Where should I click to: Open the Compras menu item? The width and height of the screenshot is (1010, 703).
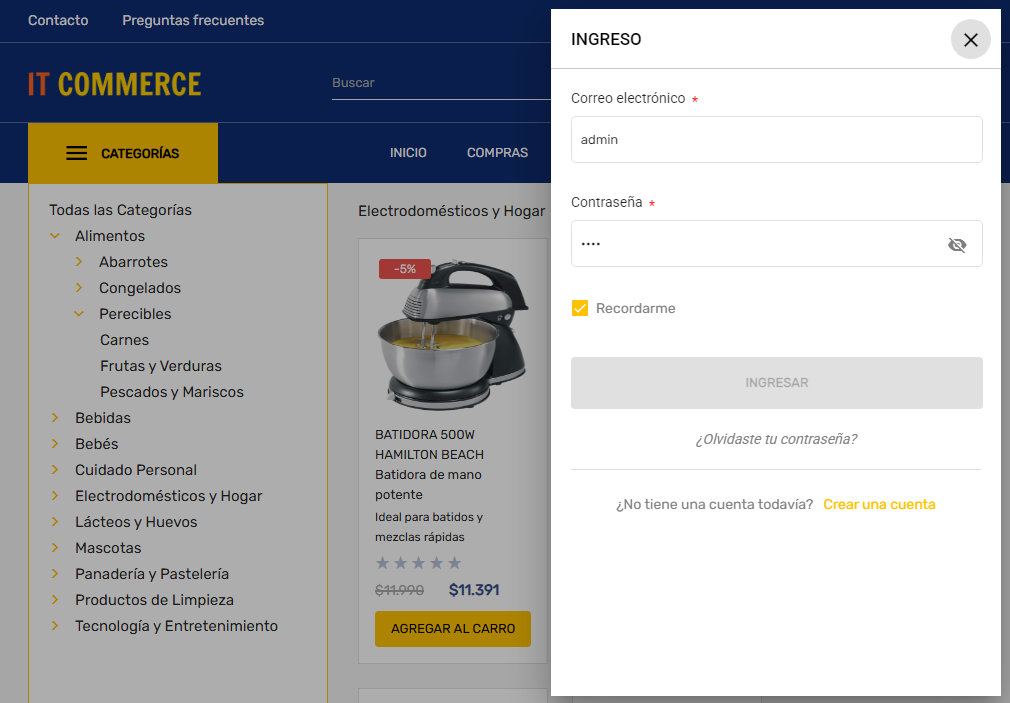point(497,153)
